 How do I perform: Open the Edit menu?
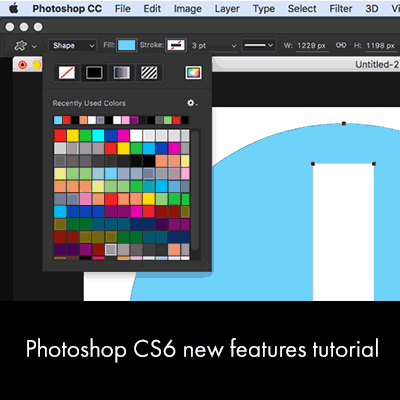pyautogui.click(x=152, y=9)
